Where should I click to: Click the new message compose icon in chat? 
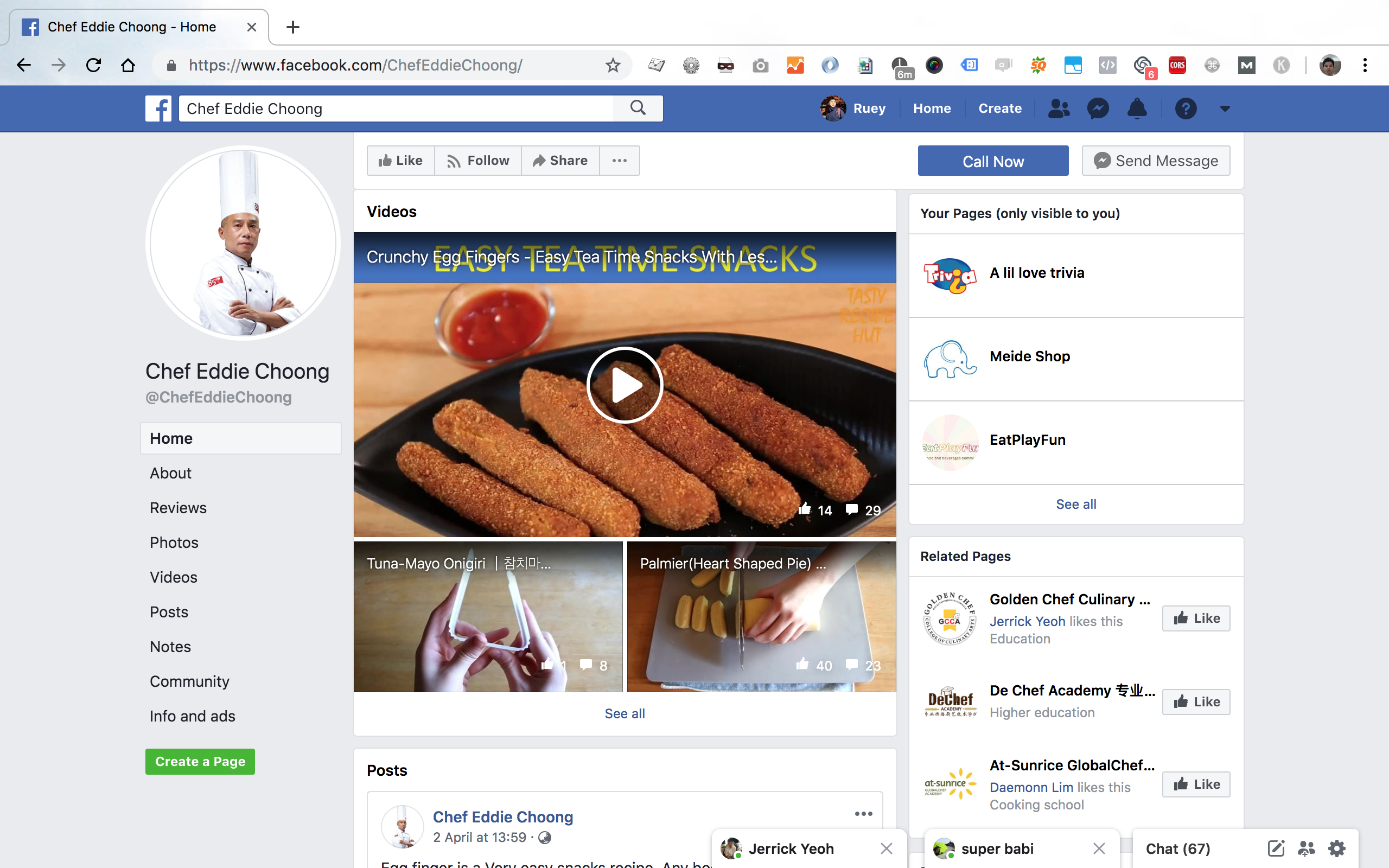click(x=1276, y=848)
